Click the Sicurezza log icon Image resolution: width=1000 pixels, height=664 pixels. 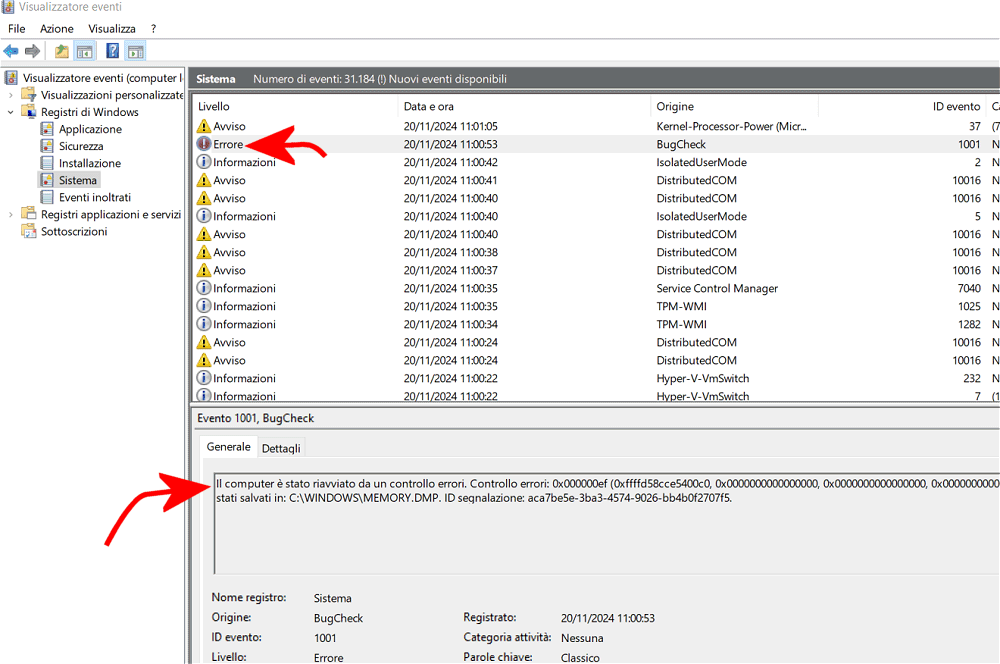(47, 146)
